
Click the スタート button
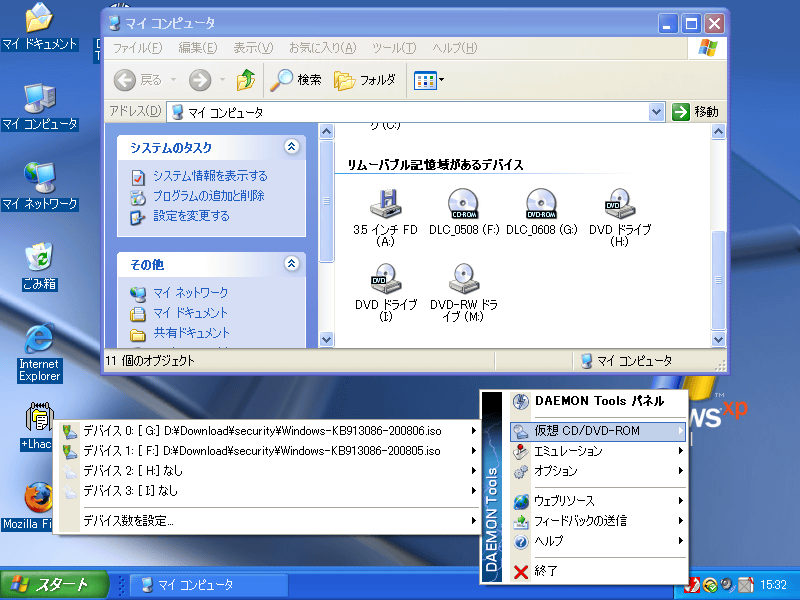(x=54, y=585)
